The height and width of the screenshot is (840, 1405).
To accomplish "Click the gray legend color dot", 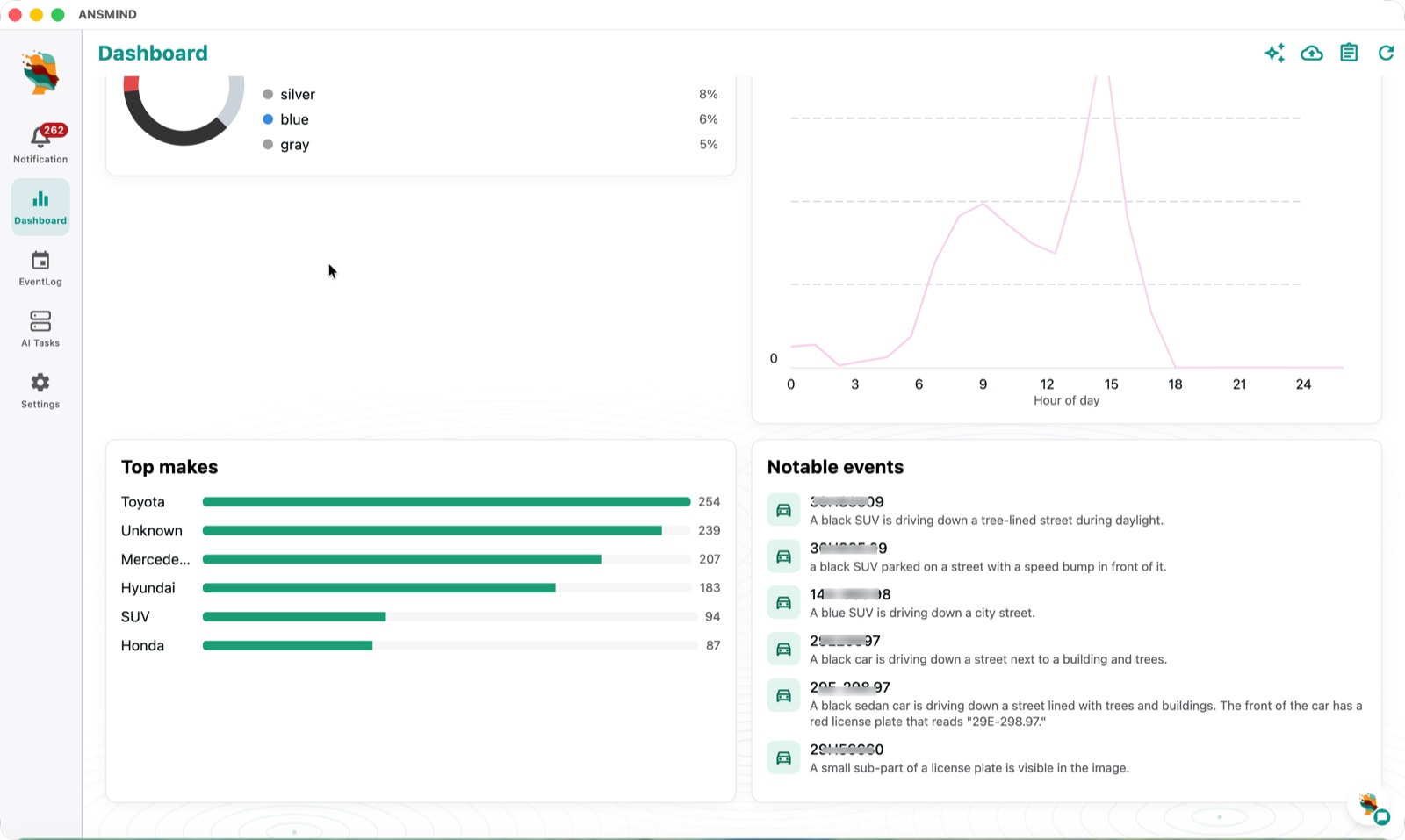I will coord(268,145).
